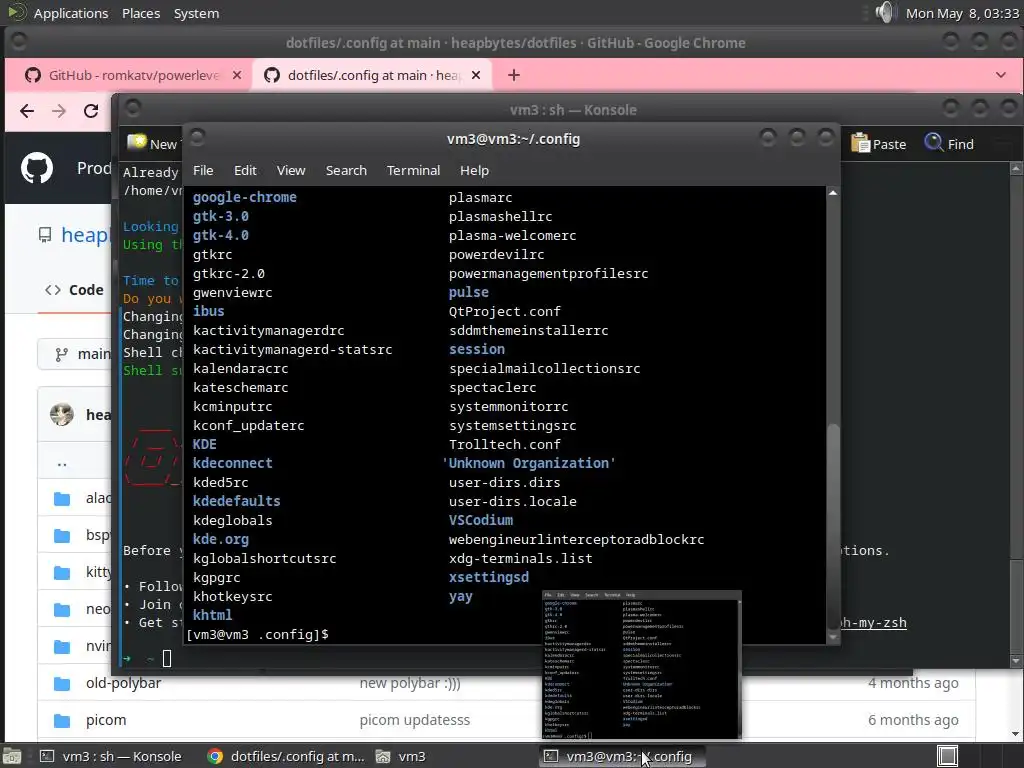Open the old-polybar folder on GitHub

123,683
